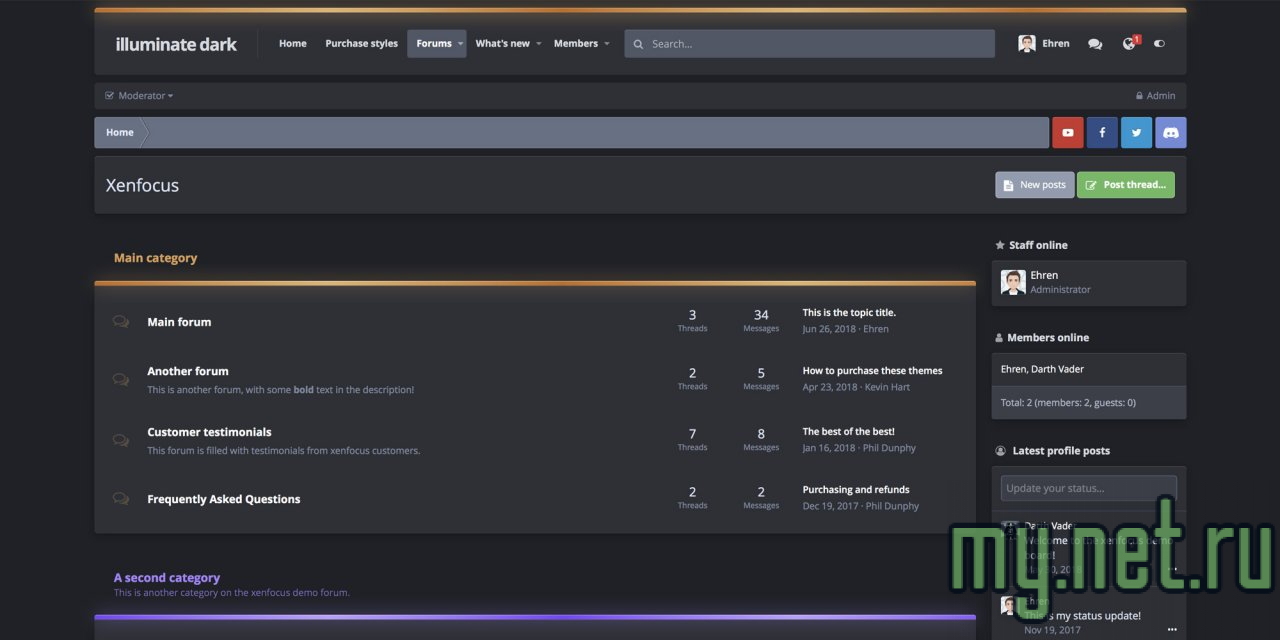Select the Home navigation item

coord(293,44)
